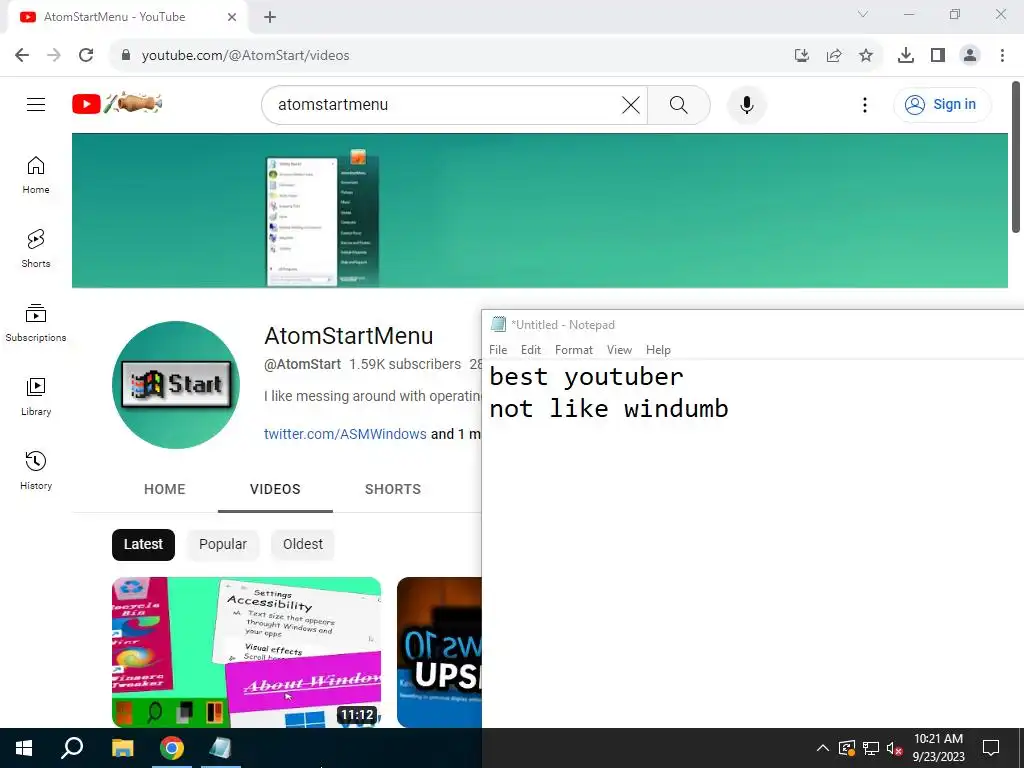Click the YouTube logo
The width and height of the screenshot is (1024, 768).
click(117, 103)
